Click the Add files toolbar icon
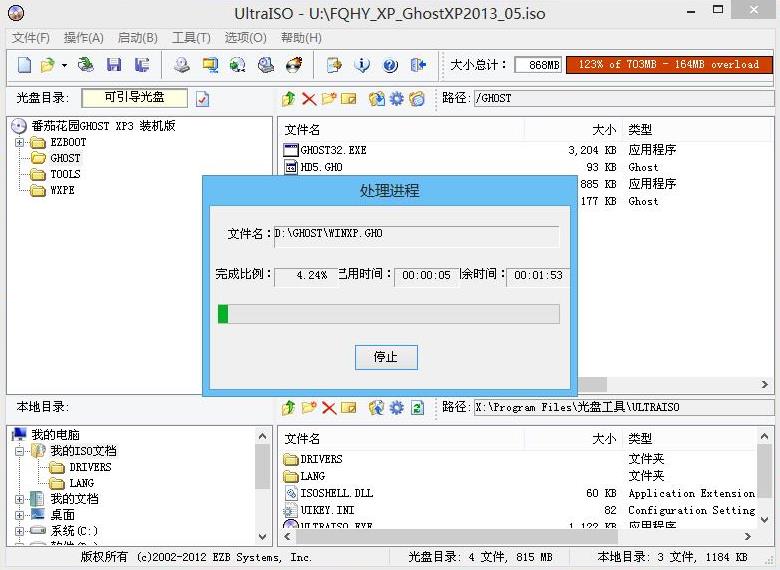The image size is (780, 570). click(334, 65)
